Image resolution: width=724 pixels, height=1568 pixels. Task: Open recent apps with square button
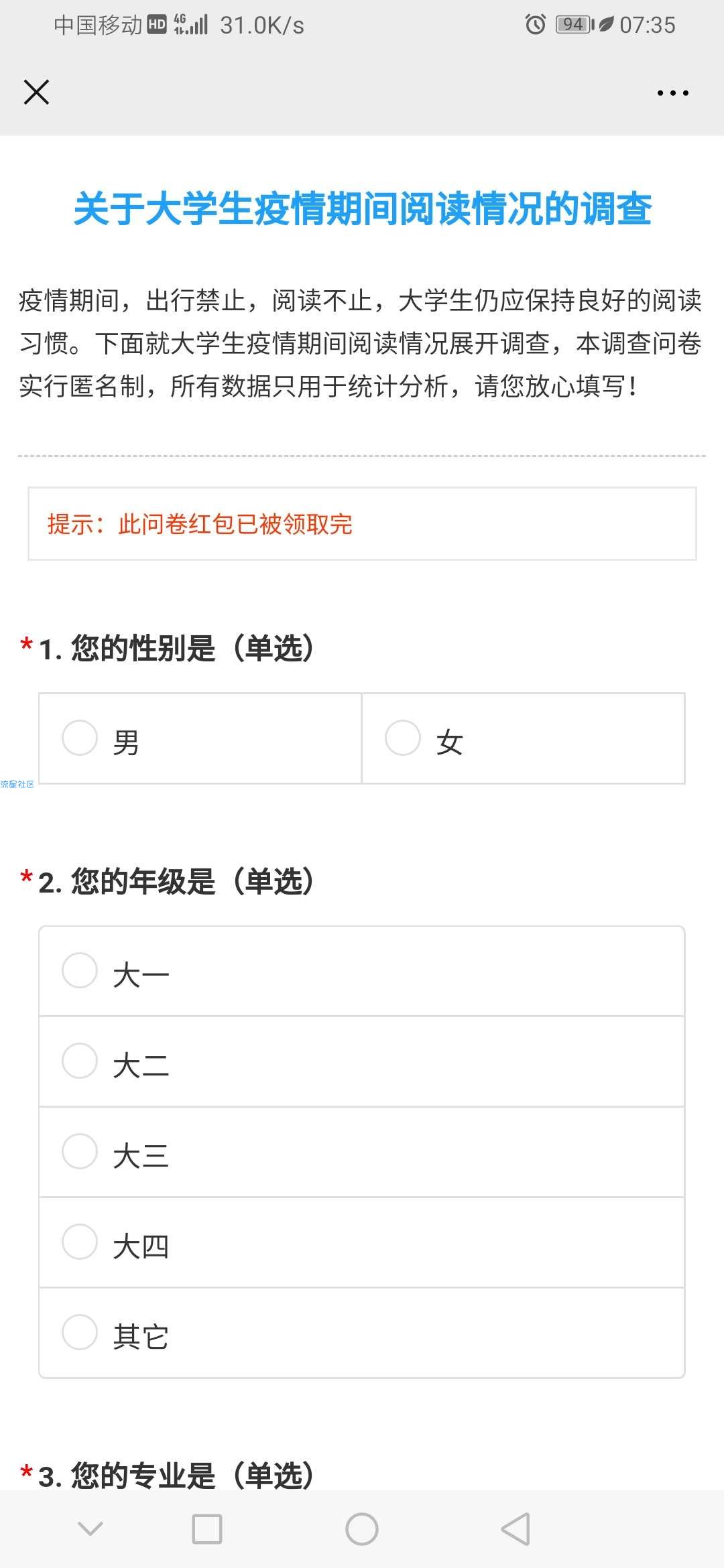pyautogui.click(x=207, y=1529)
